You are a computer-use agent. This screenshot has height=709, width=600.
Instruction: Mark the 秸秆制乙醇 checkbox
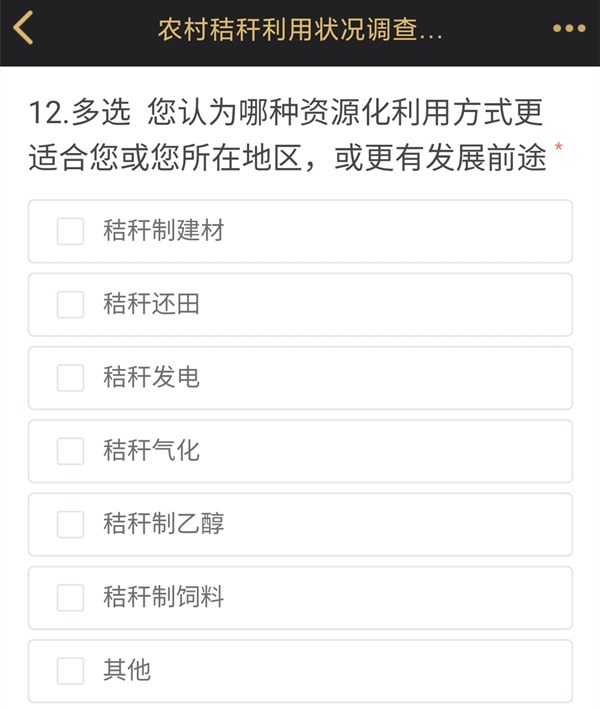tap(70, 524)
